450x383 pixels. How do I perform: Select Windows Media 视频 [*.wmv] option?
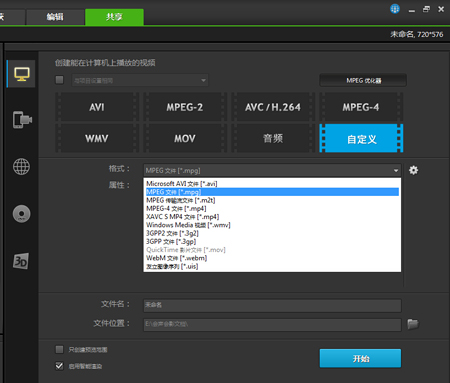(272, 225)
